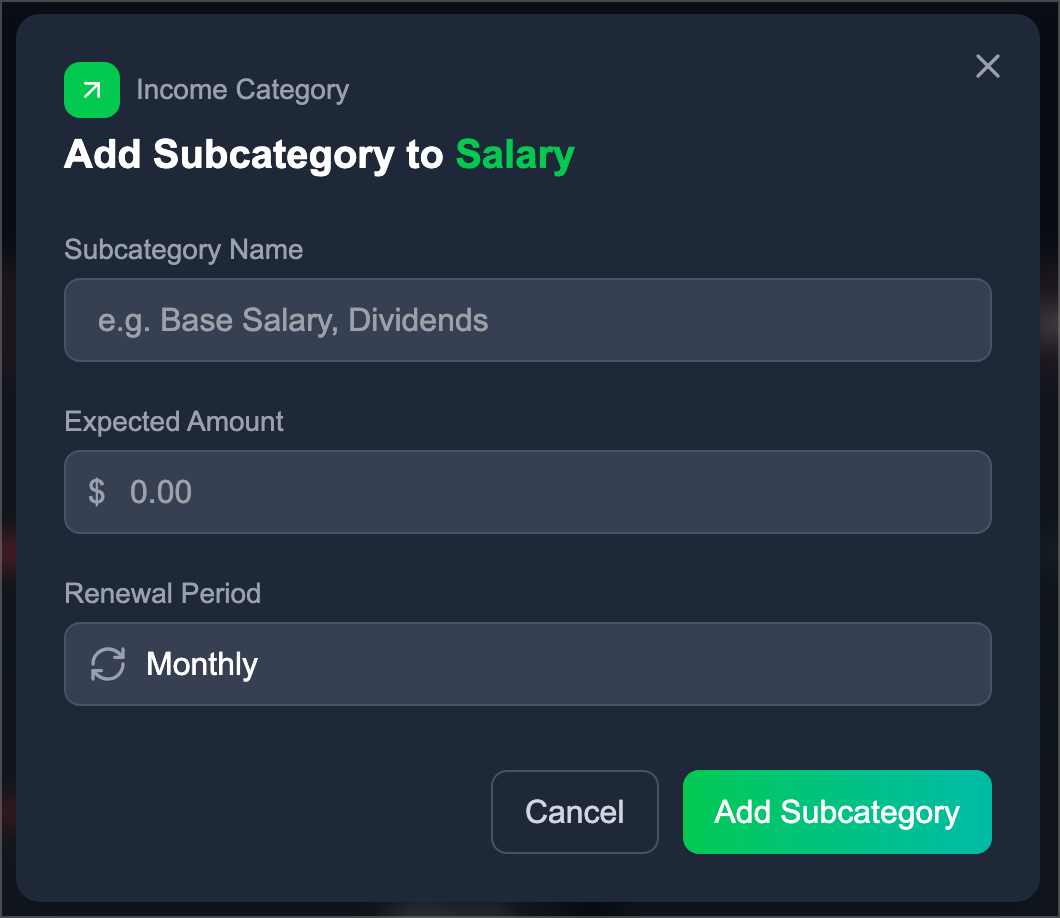Viewport: 1060px width, 918px height.
Task: Click the green Salary category name
Action: pyautogui.click(x=515, y=155)
